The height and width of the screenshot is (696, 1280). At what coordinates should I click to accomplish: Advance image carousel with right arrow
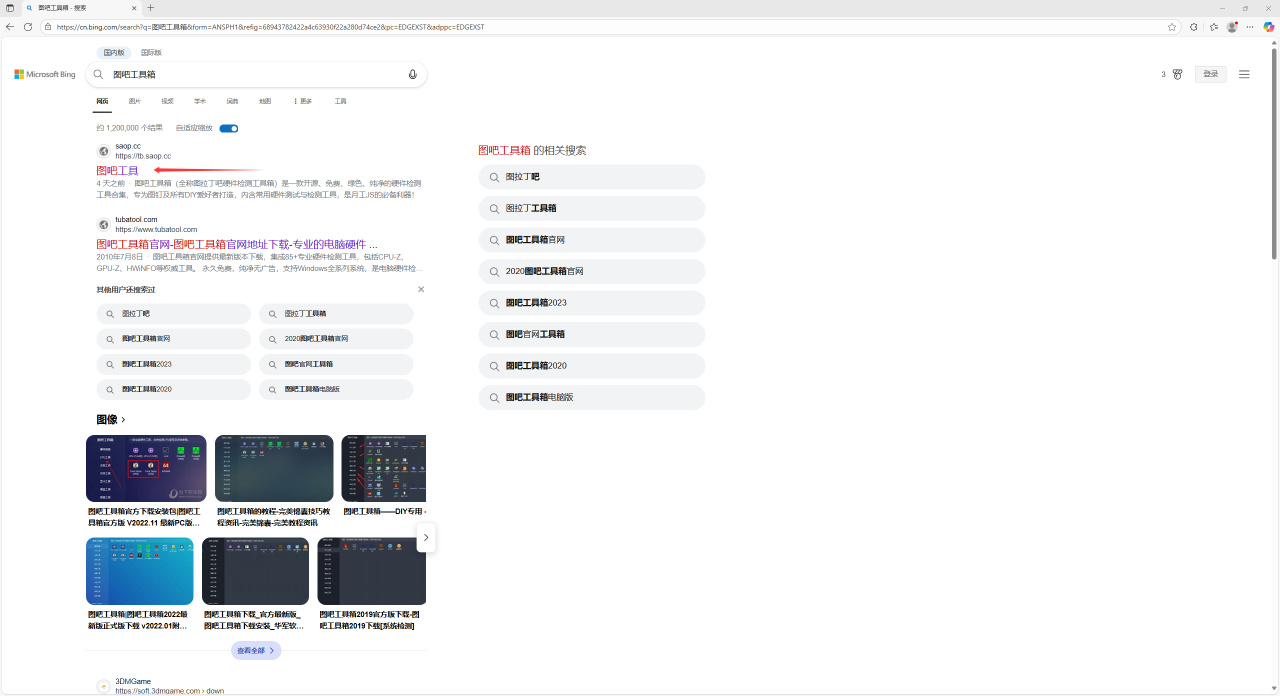pos(426,537)
